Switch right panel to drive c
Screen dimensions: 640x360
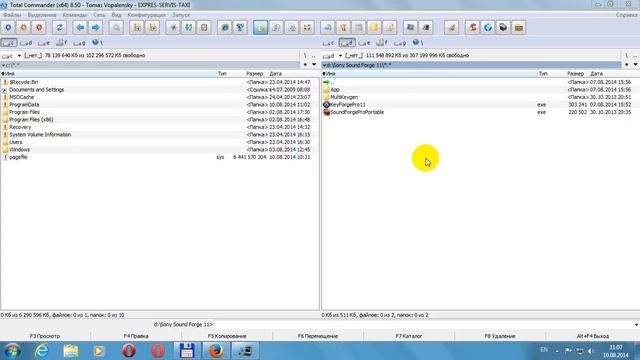coord(328,42)
